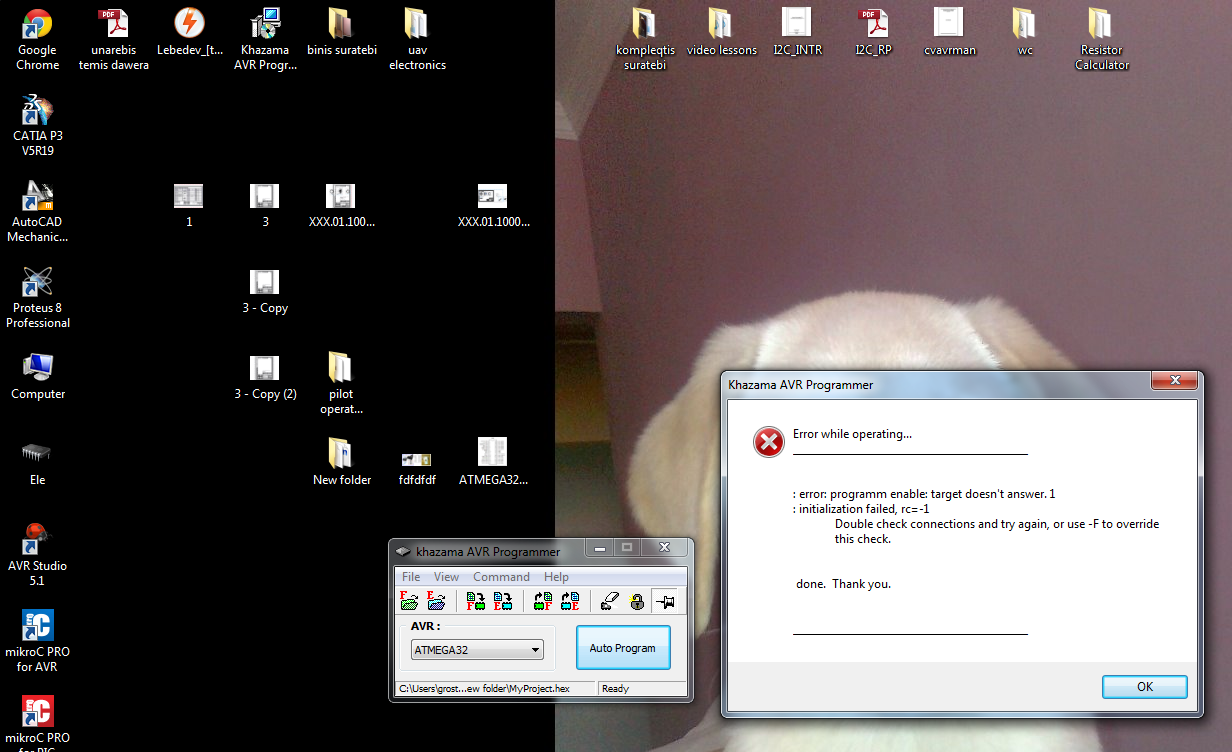Click MyProject.hex path in status bar

pyautogui.click(x=484, y=688)
